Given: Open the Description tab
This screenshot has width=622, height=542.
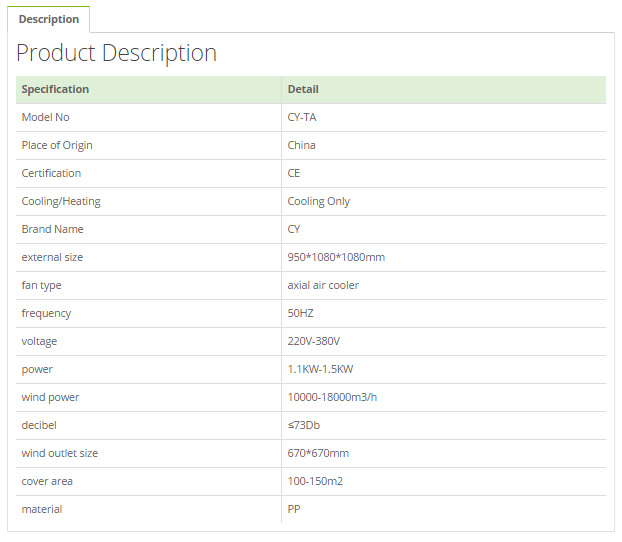Looking at the screenshot, I should [49, 19].
